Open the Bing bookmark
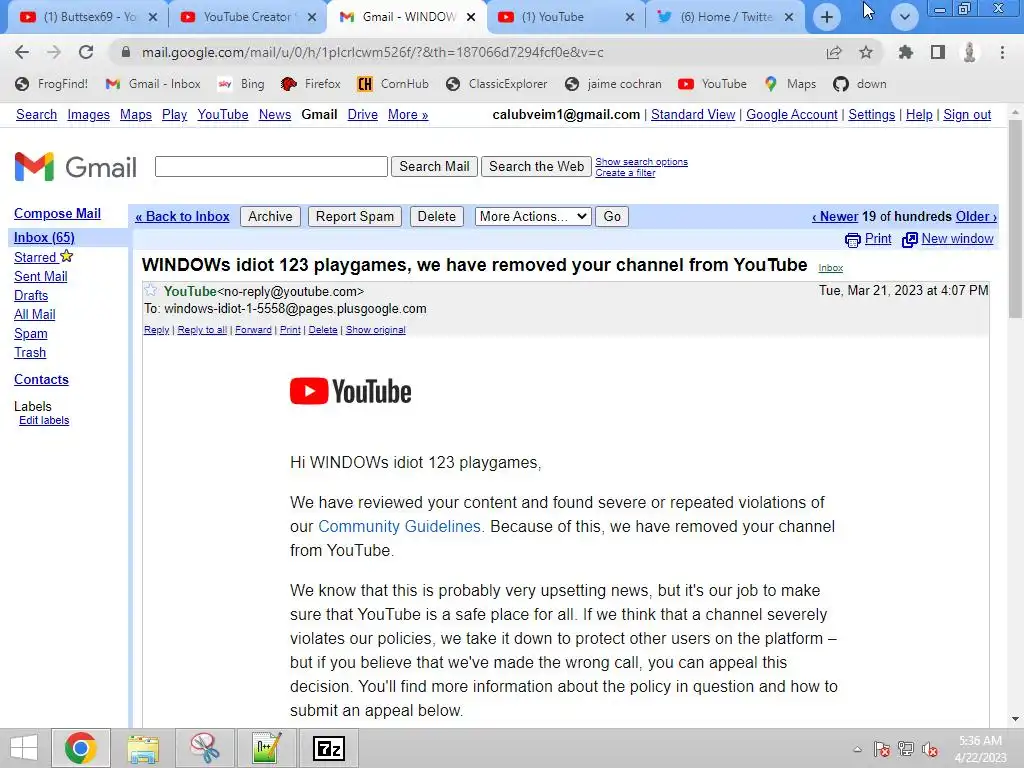 click(x=241, y=84)
